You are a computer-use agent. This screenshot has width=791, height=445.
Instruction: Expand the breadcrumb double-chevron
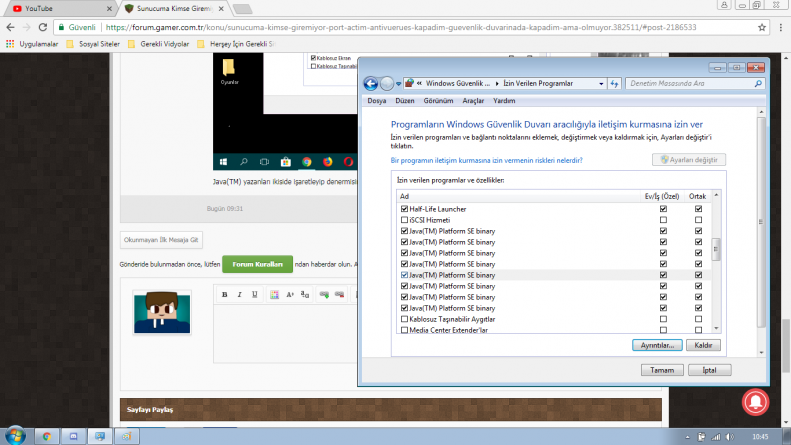419,83
